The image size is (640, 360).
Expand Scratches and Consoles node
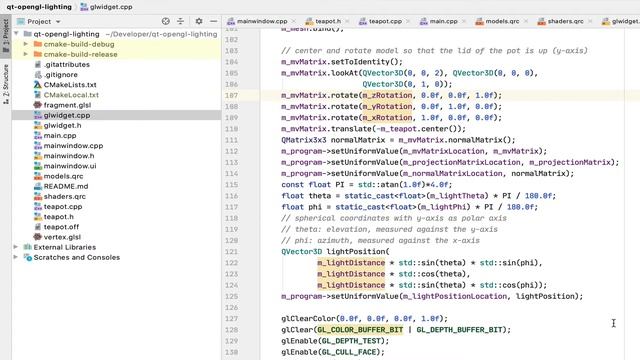click(16, 257)
